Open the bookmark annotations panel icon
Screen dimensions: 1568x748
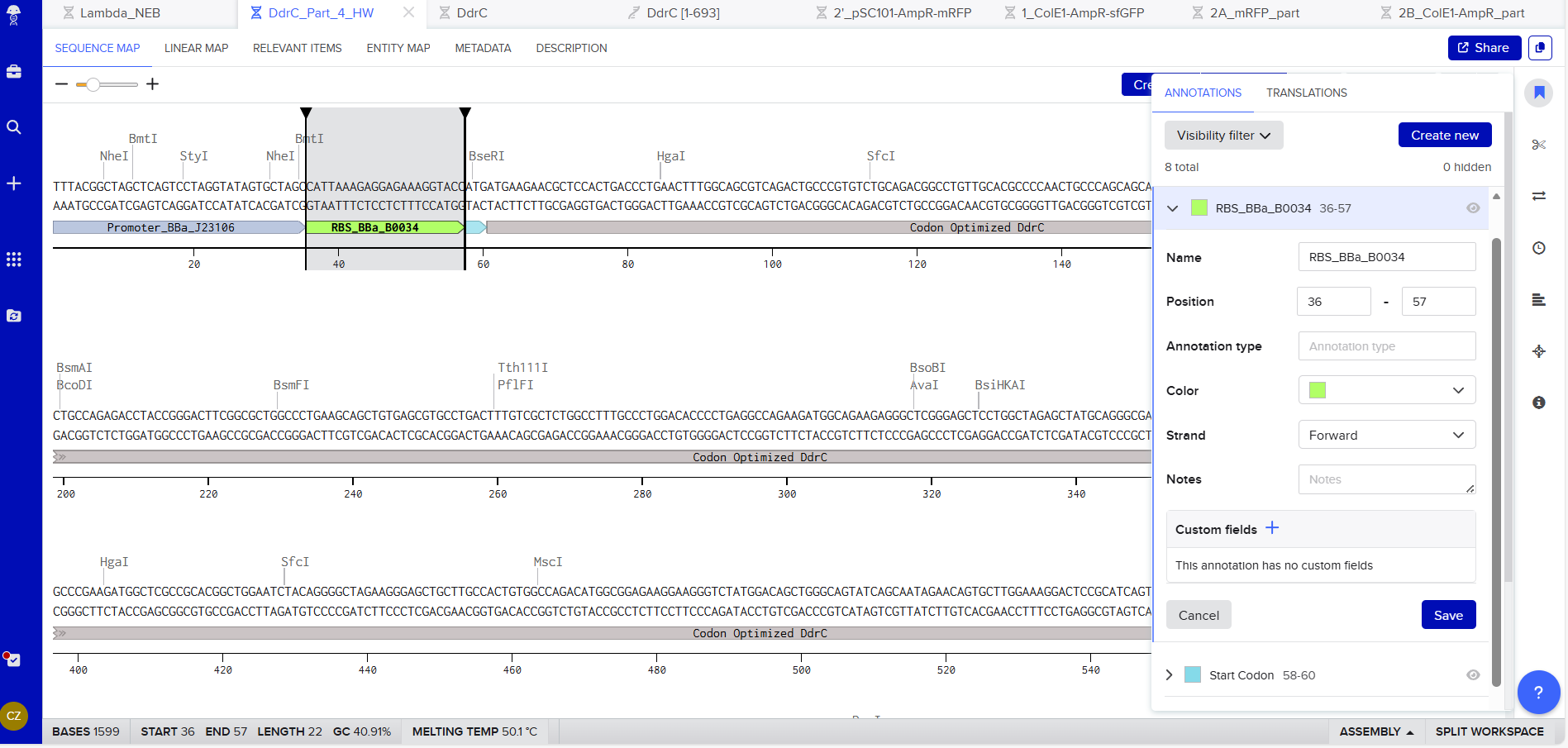click(1538, 93)
